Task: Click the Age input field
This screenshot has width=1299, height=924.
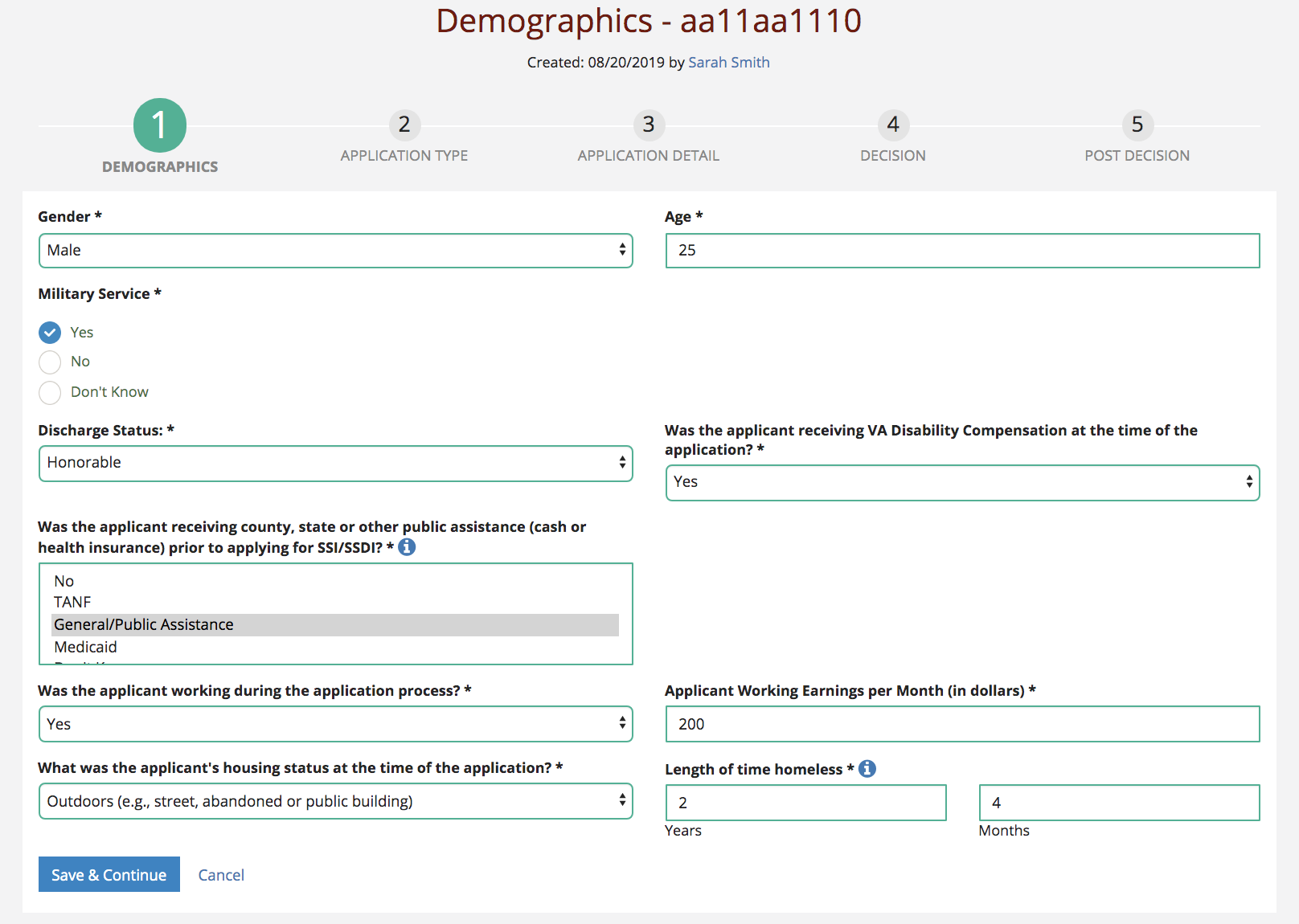Action: (962, 251)
